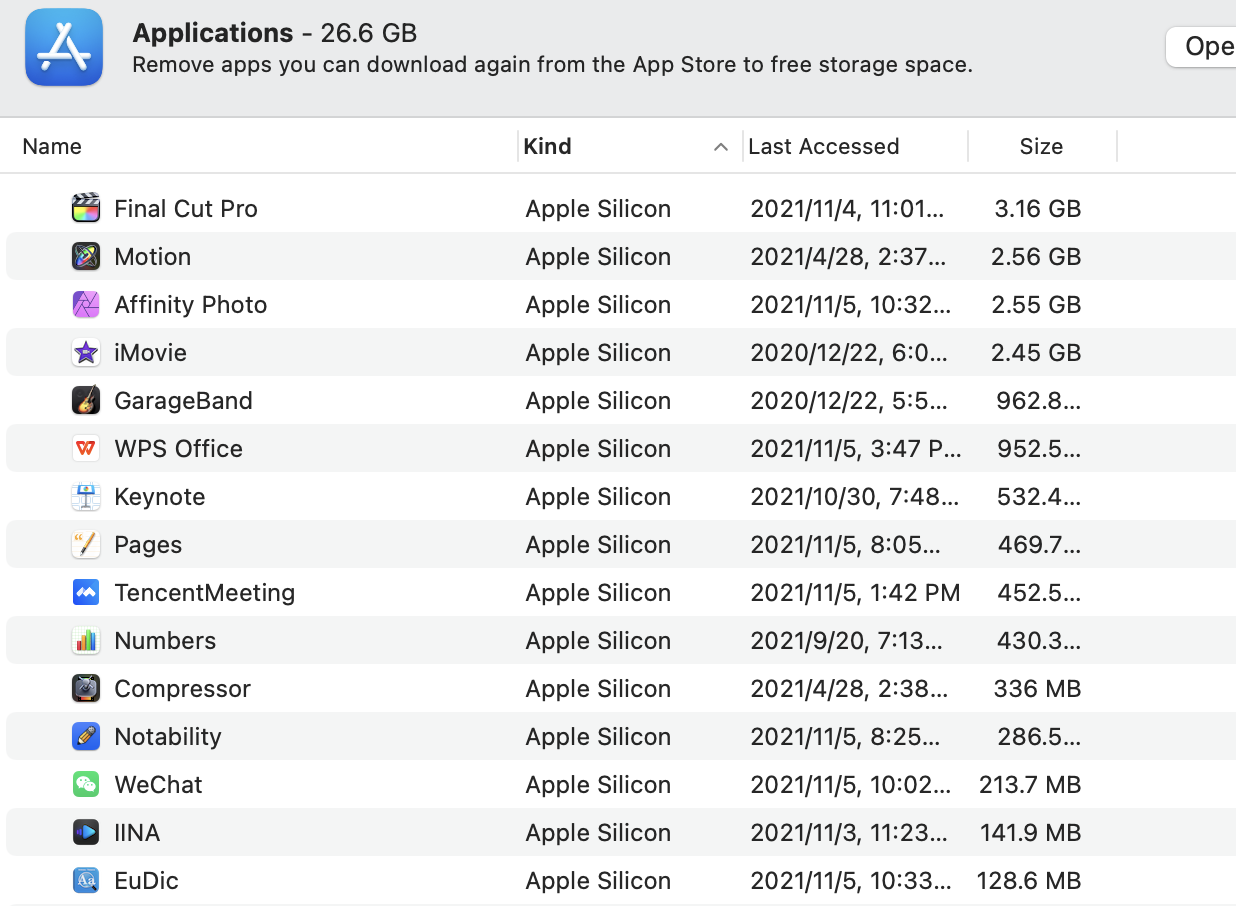
Task: Select the Keynote podium icon
Action: point(85,496)
